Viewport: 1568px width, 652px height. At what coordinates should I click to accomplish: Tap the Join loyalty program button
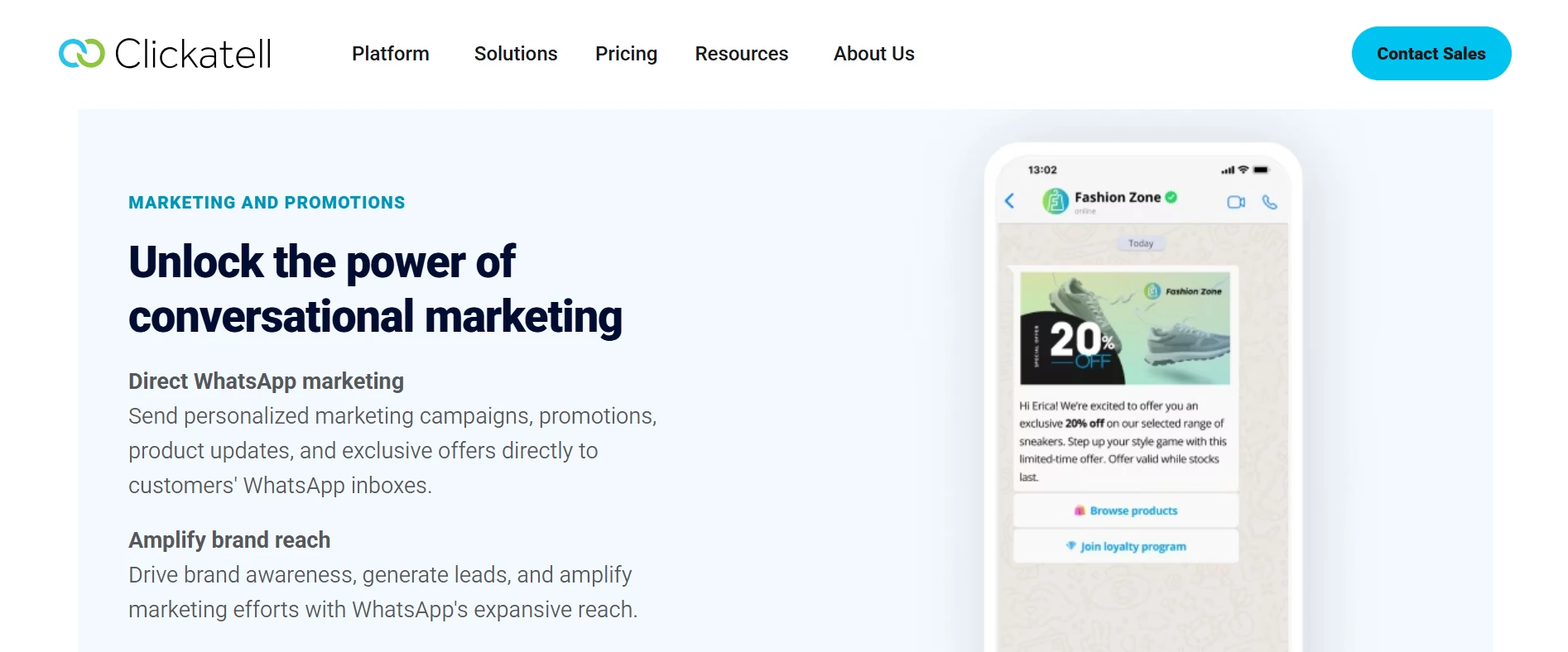1133,546
